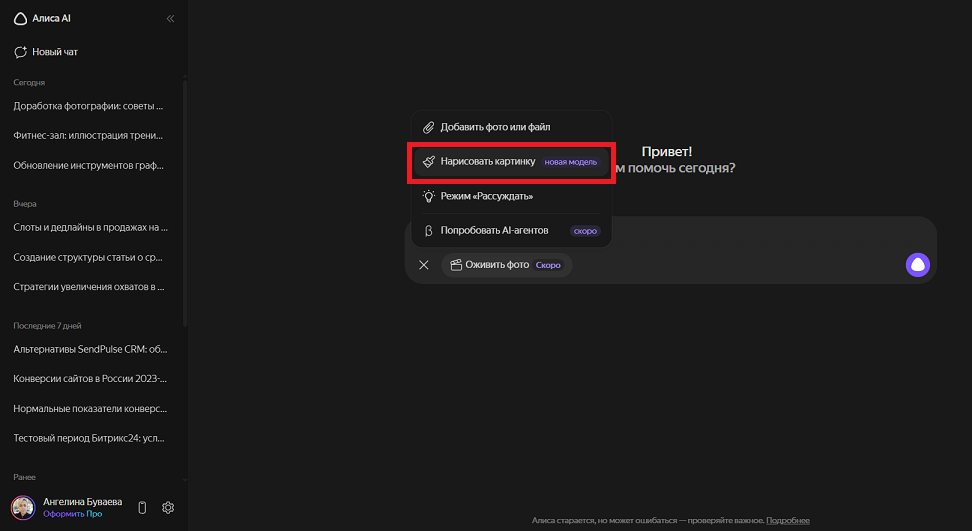This screenshot has width=972, height=531.
Task: Enable 'Режим «Рассуждать»' menu option
Action: coord(511,196)
